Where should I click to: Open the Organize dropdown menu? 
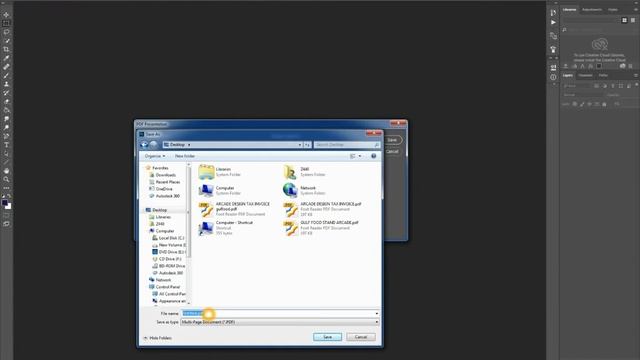[155, 156]
